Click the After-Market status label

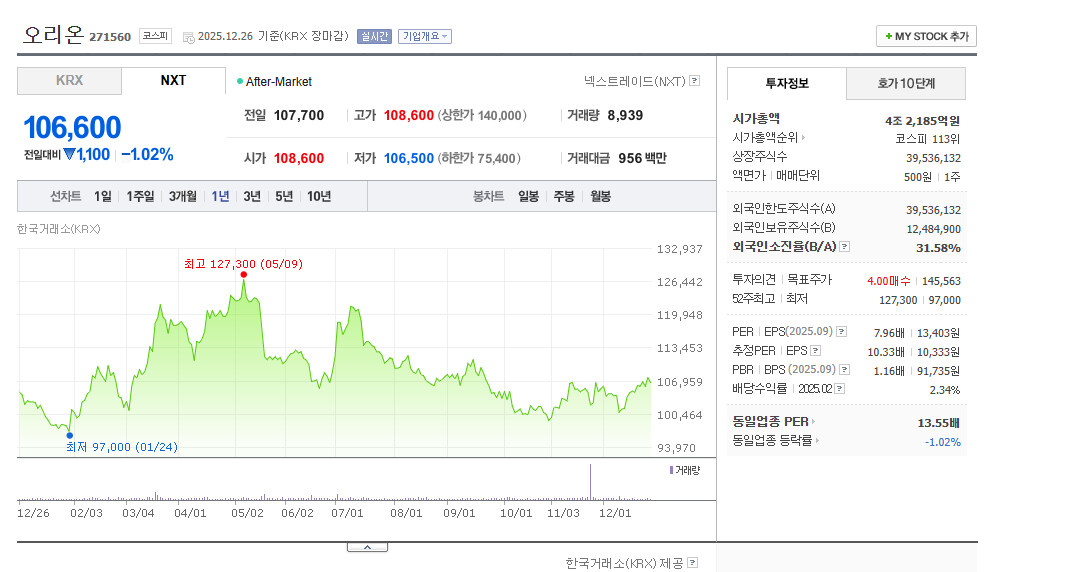pyautogui.click(x=279, y=82)
